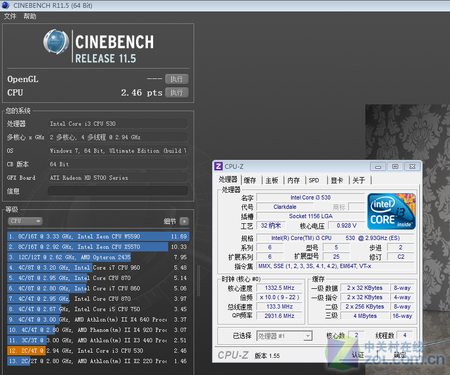Minimize the CPU-Z window
The image size is (450, 375).
[x=378, y=166]
